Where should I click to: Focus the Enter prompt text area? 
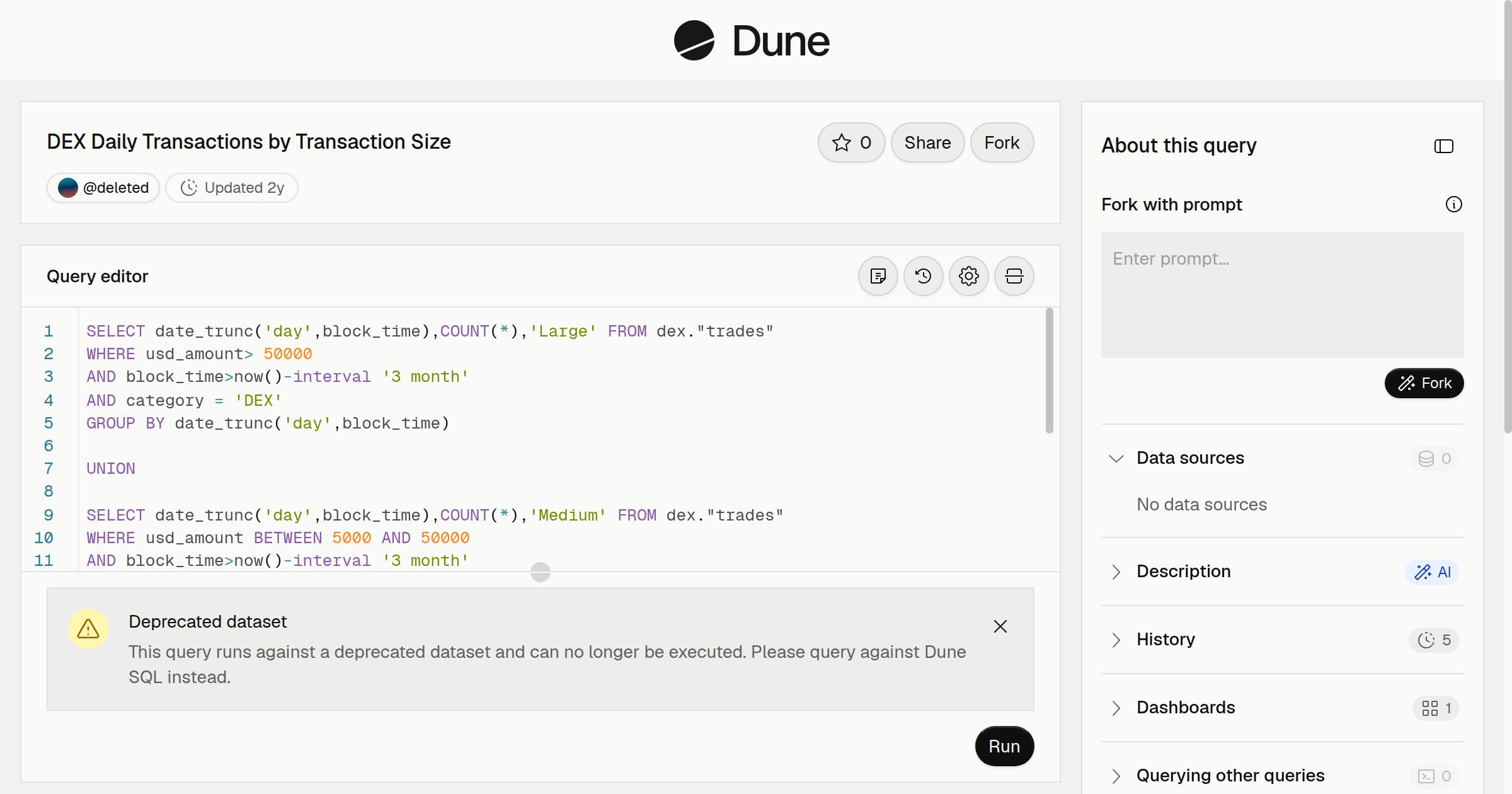(1282, 295)
